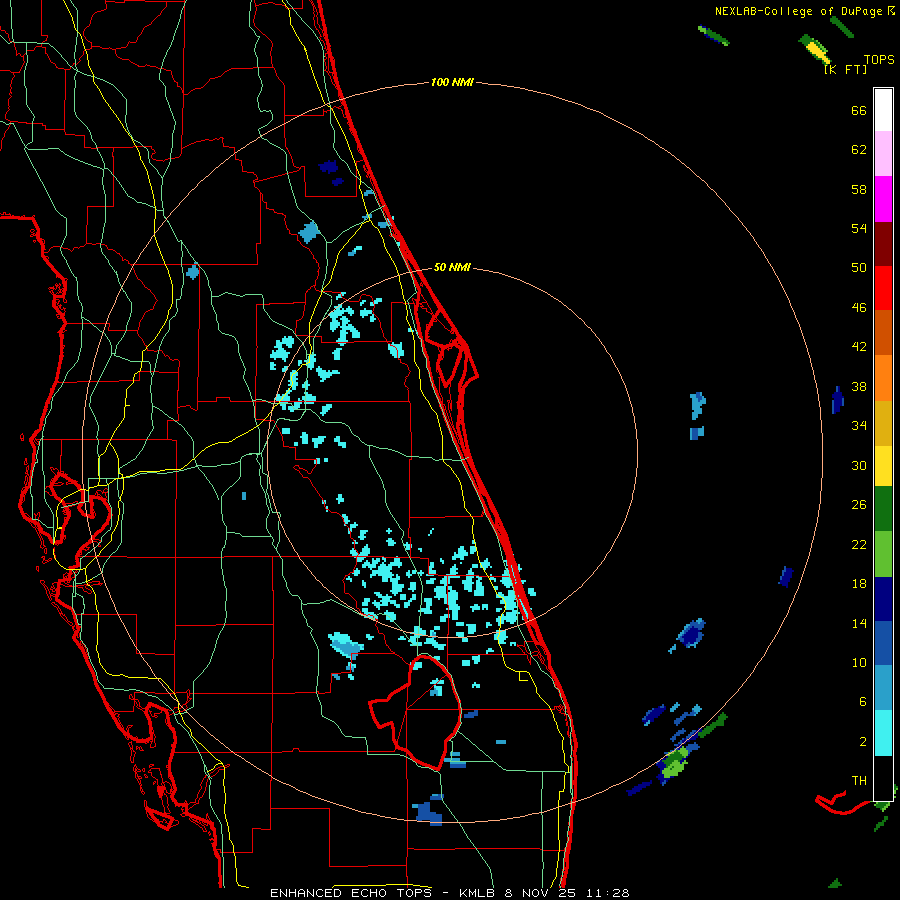Click the legend value 46
Image resolution: width=900 pixels, height=900 pixels.
(x=859, y=307)
